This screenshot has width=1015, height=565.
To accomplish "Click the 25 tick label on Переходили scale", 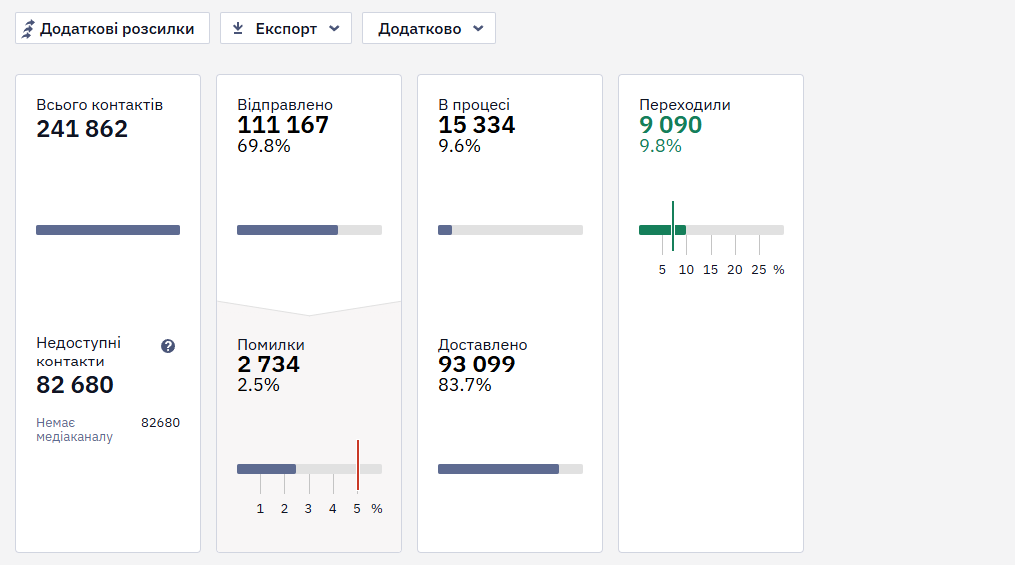I will click(759, 270).
